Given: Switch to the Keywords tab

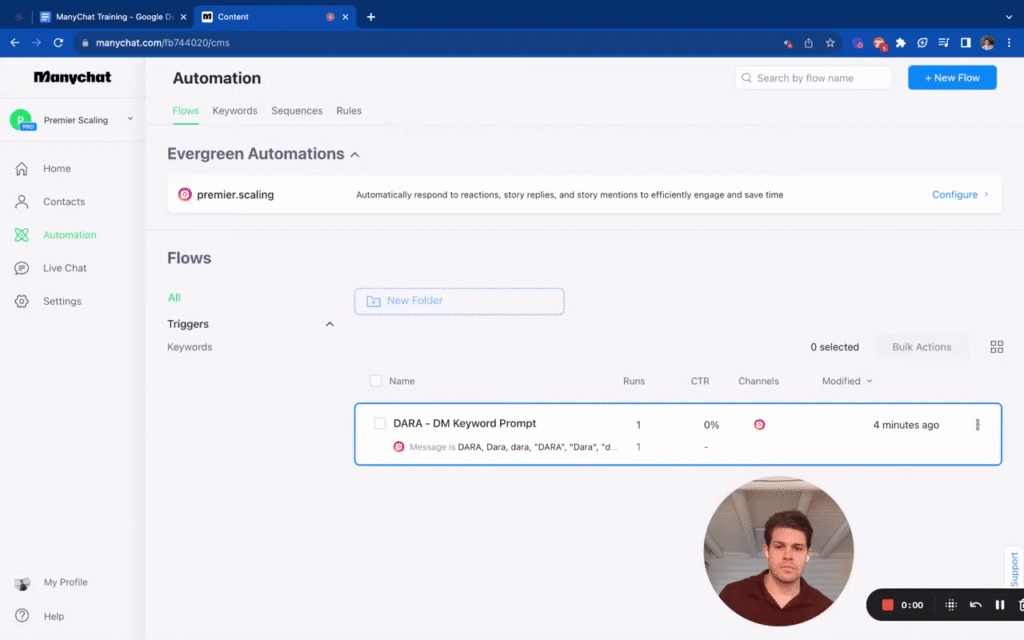Looking at the screenshot, I should [234, 110].
